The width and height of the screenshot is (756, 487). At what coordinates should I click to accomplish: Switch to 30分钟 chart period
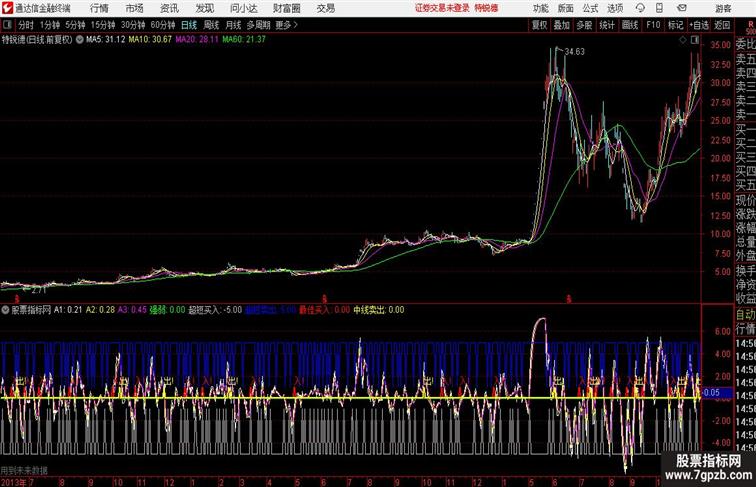click(x=133, y=25)
